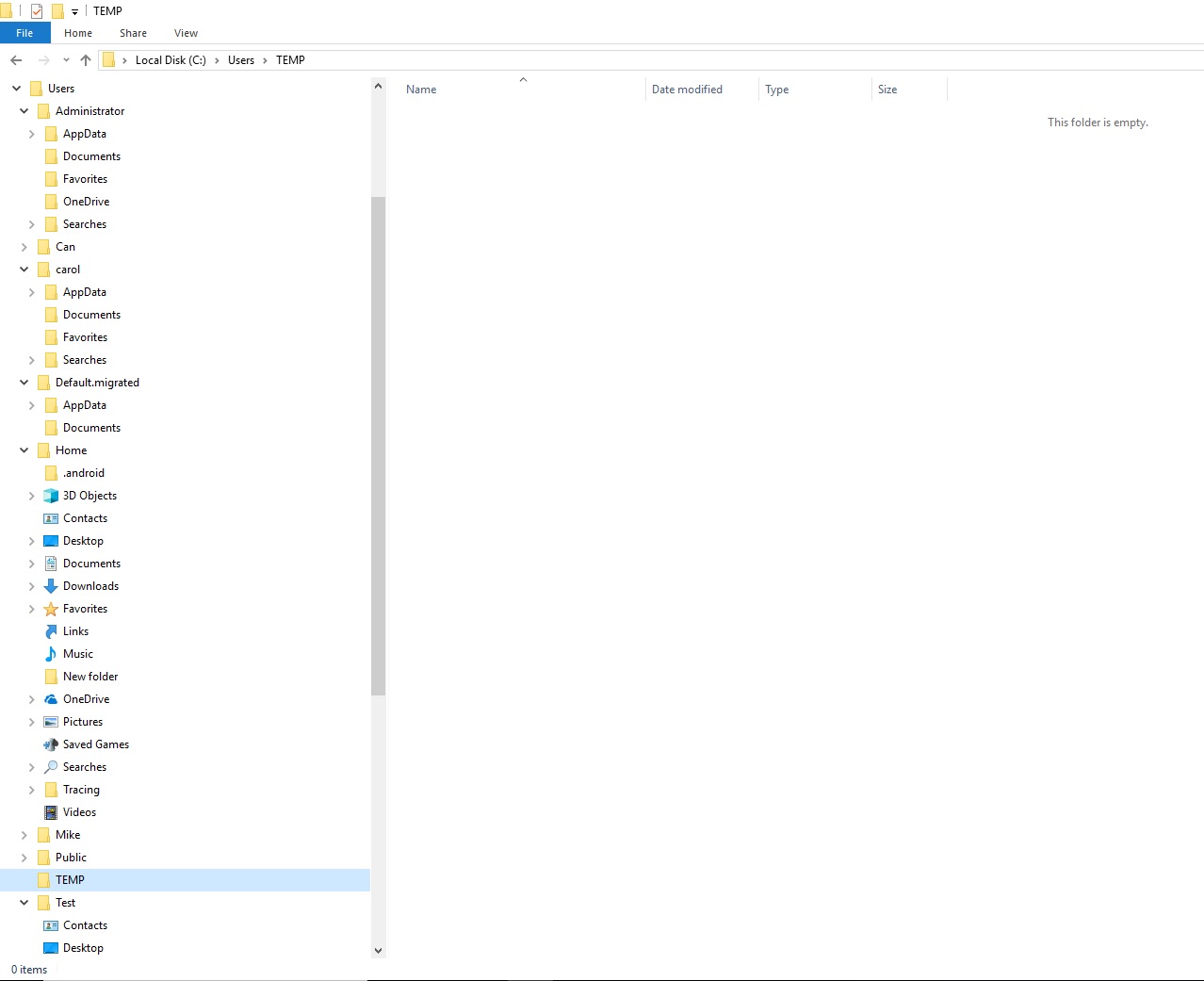The width and height of the screenshot is (1204, 981).
Task: Click the navigation pane scroll down arrow
Action: tap(379, 951)
